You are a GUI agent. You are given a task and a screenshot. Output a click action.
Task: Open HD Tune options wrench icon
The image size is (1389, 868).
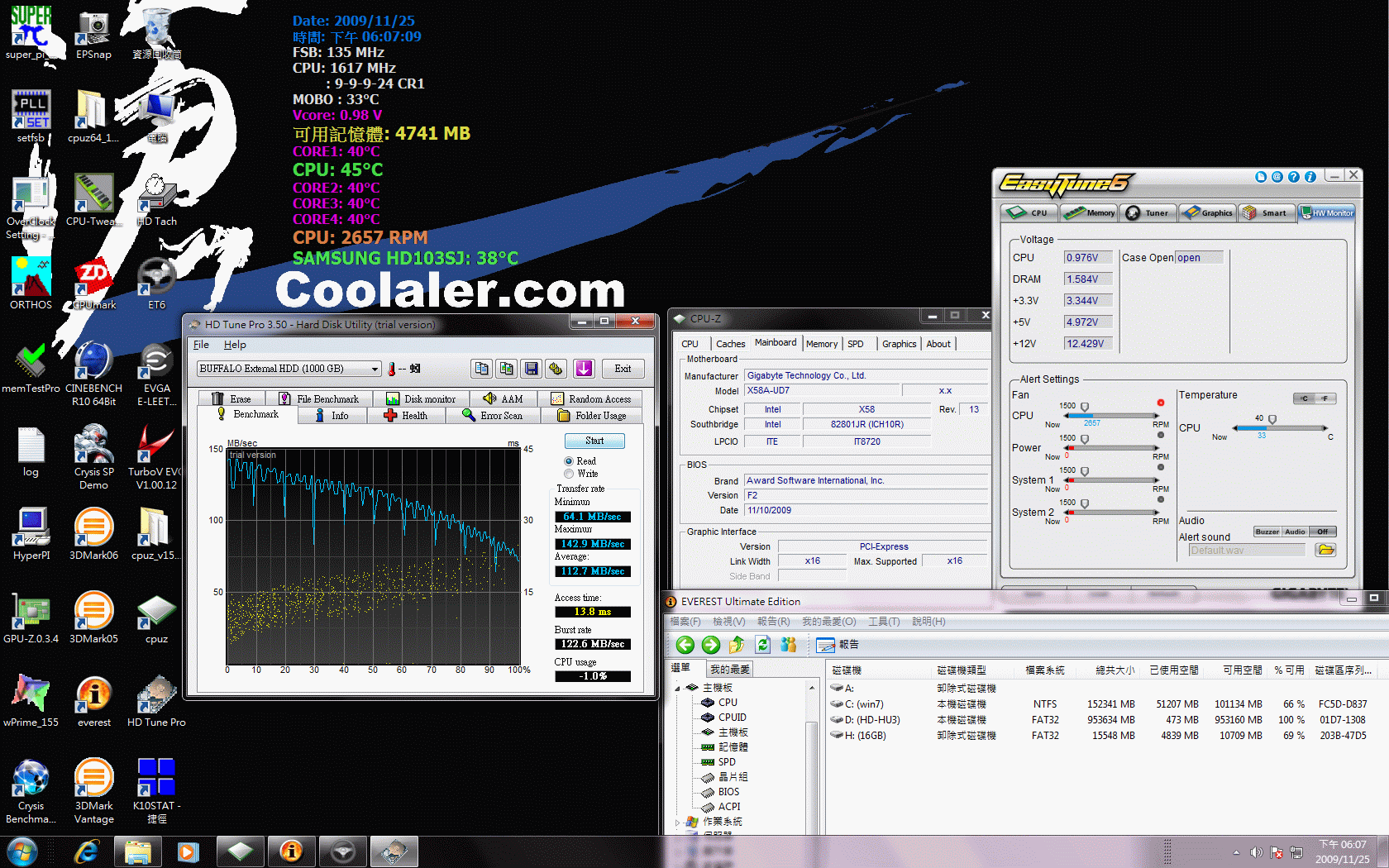[x=556, y=369]
